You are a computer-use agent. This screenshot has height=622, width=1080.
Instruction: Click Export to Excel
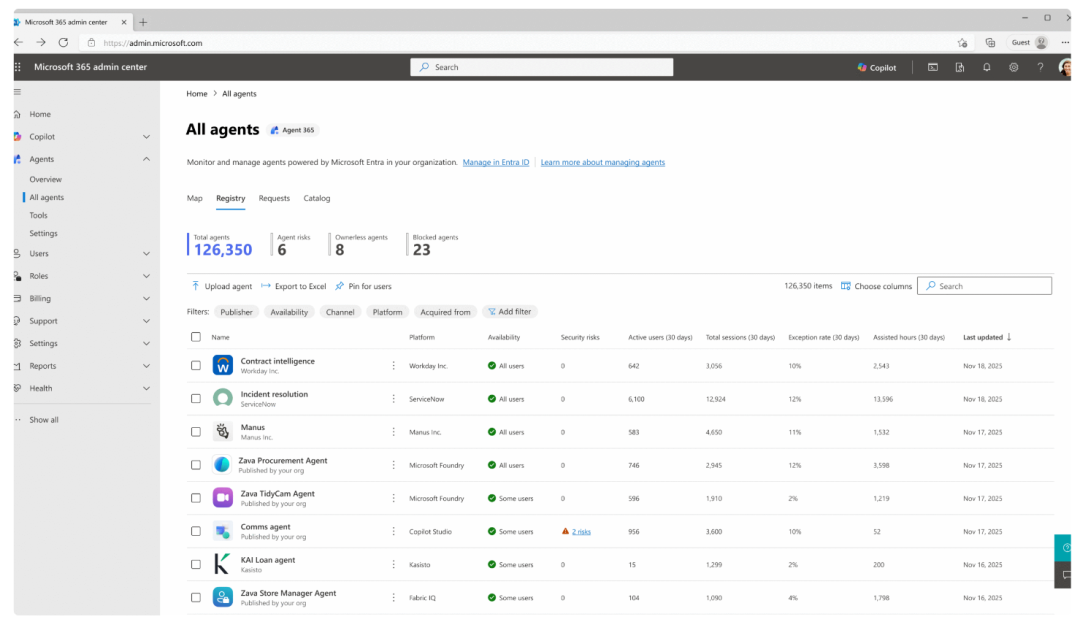click(x=293, y=286)
